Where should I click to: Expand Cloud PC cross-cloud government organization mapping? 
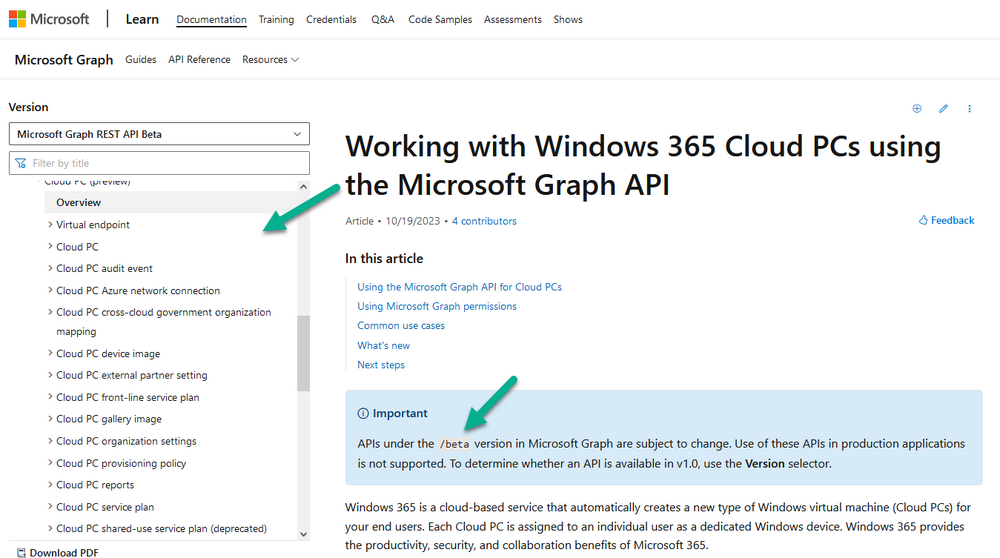[50, 312]
